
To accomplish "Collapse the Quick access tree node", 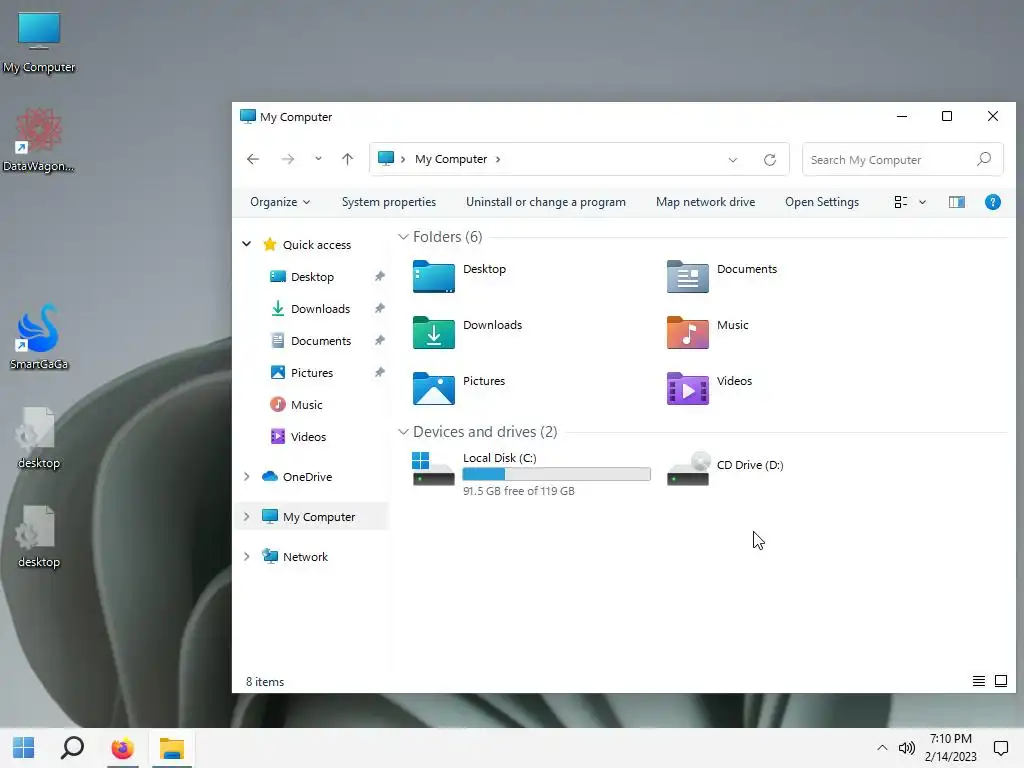I will click(246, 244).
